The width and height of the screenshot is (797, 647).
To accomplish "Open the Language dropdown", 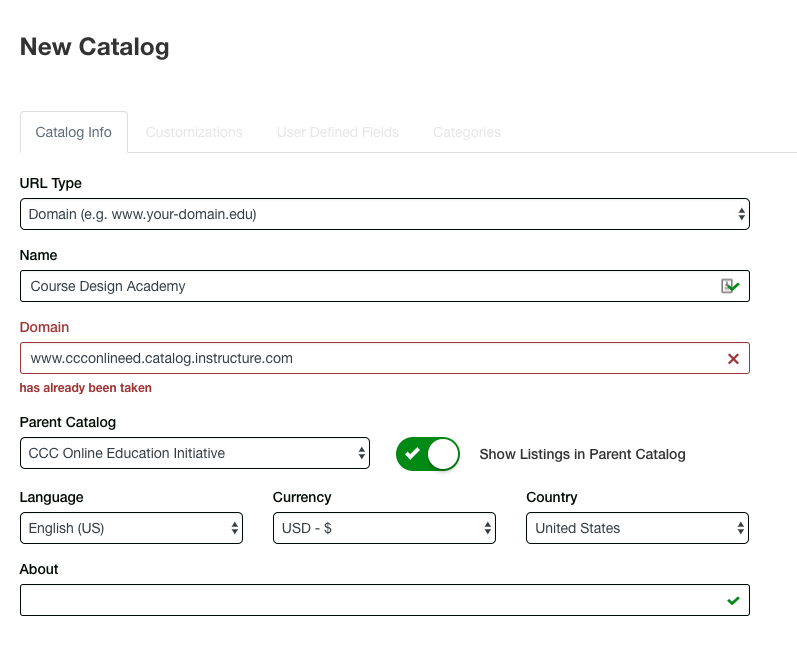I will point(131,528).
